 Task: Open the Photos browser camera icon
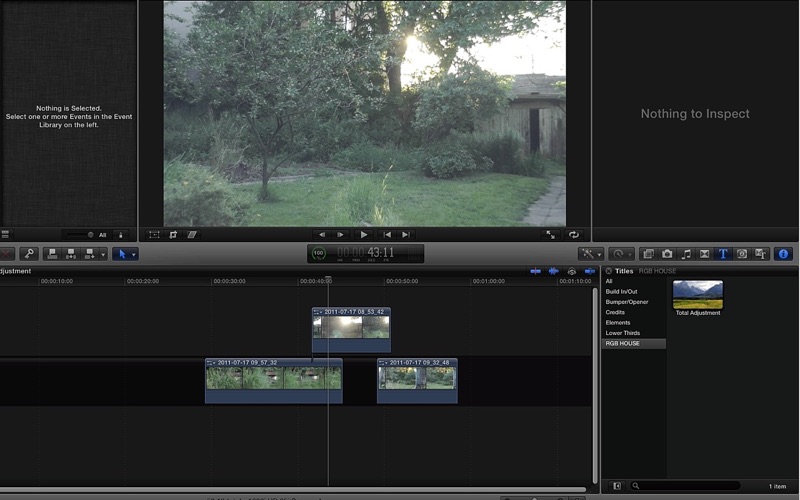coord(667,254)
